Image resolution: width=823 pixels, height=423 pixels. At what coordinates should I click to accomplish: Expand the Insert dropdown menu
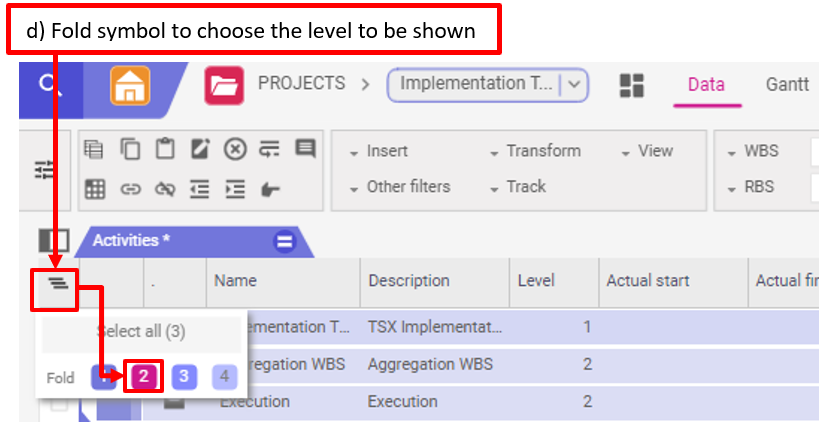[x=379, y=151]
